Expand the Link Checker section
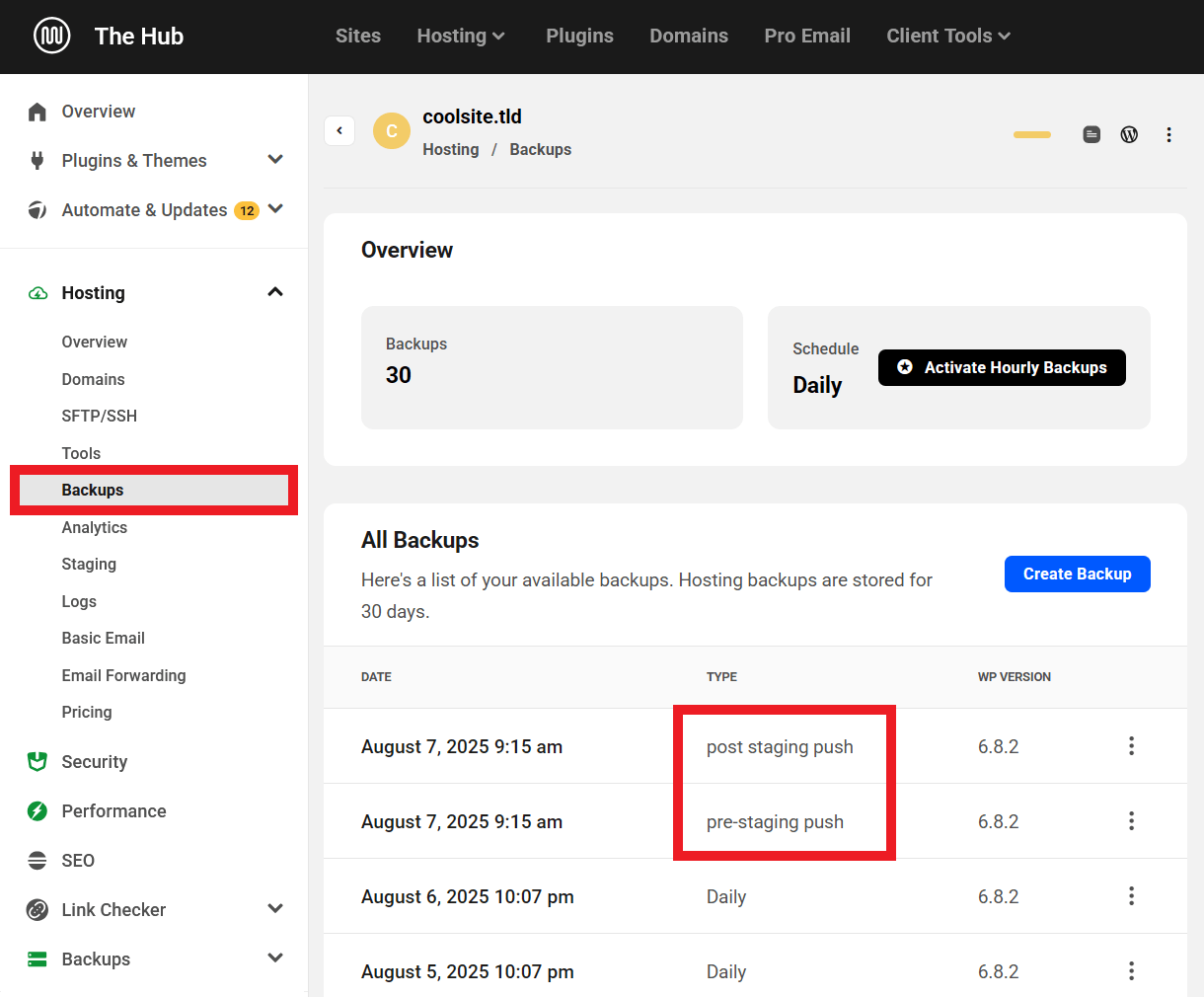The height and width of the screenshot is (997, 1204). (x=275, y=909)
